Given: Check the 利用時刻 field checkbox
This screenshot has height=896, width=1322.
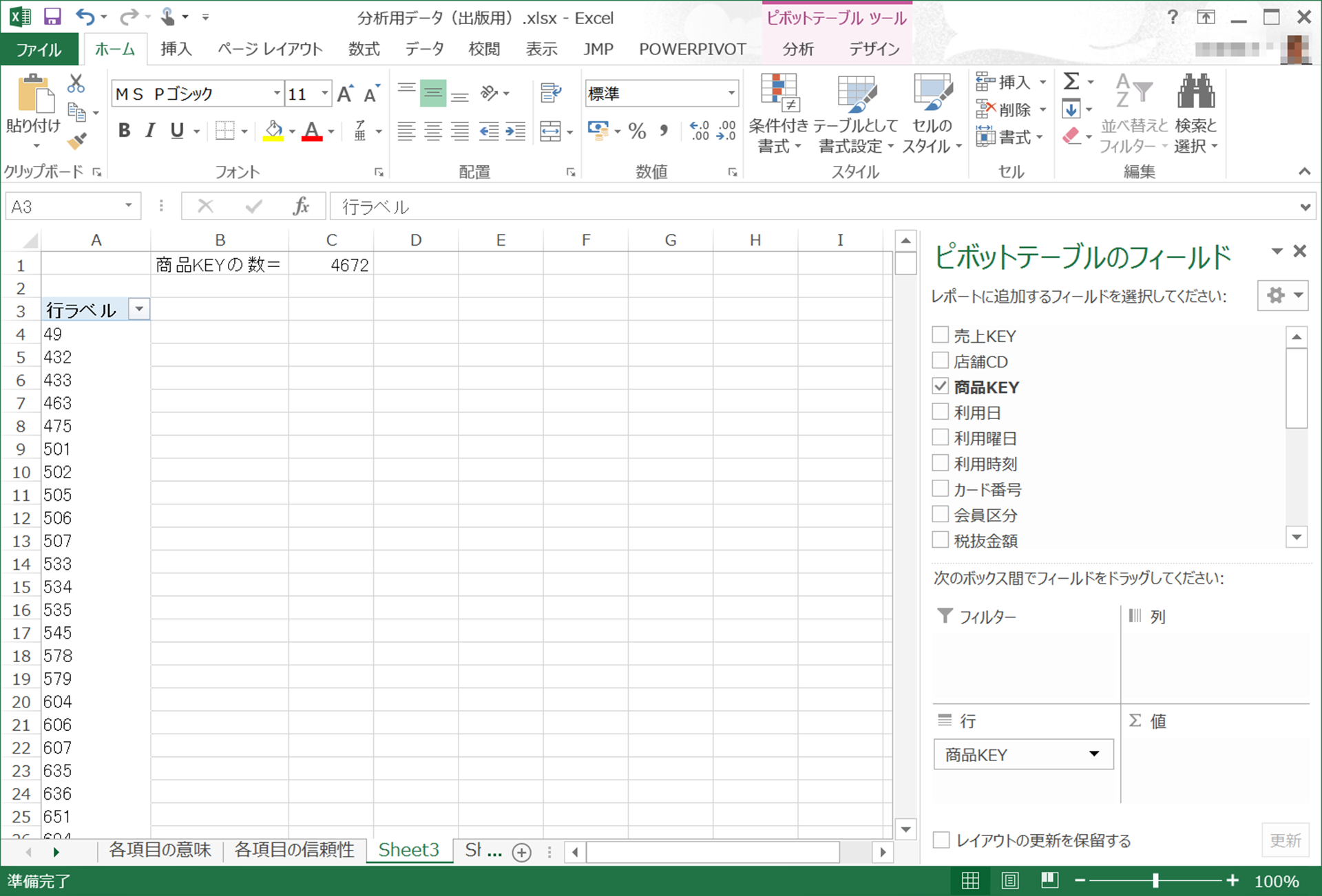Looking at the screenshot, I should [940, 462].
